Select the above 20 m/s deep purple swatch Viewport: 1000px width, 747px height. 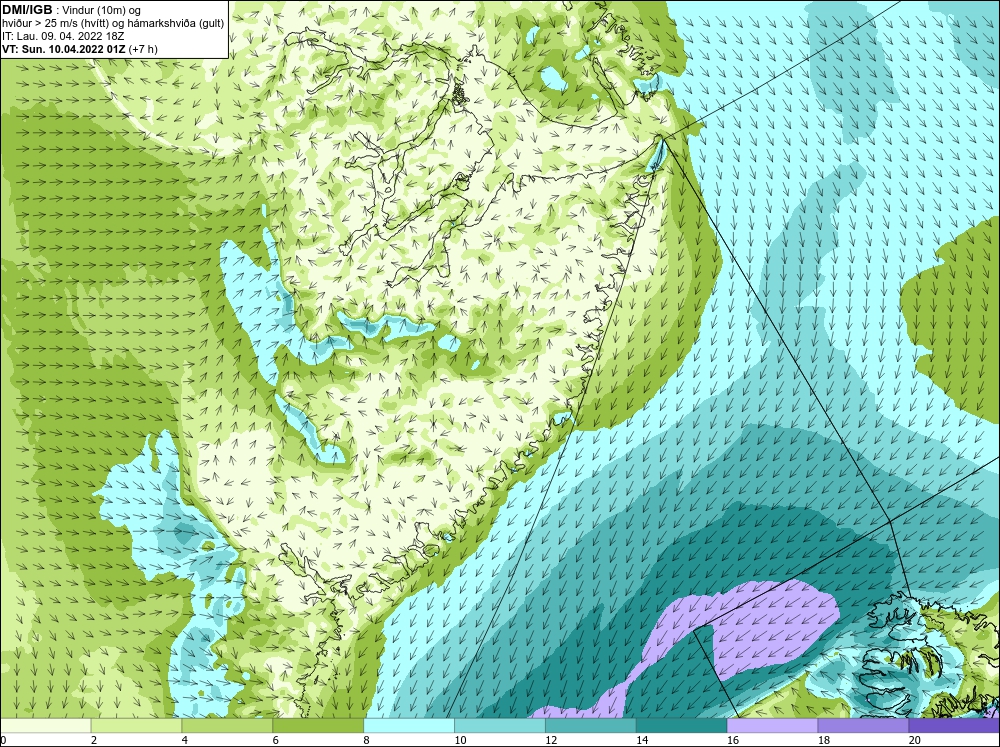point(954,725)
